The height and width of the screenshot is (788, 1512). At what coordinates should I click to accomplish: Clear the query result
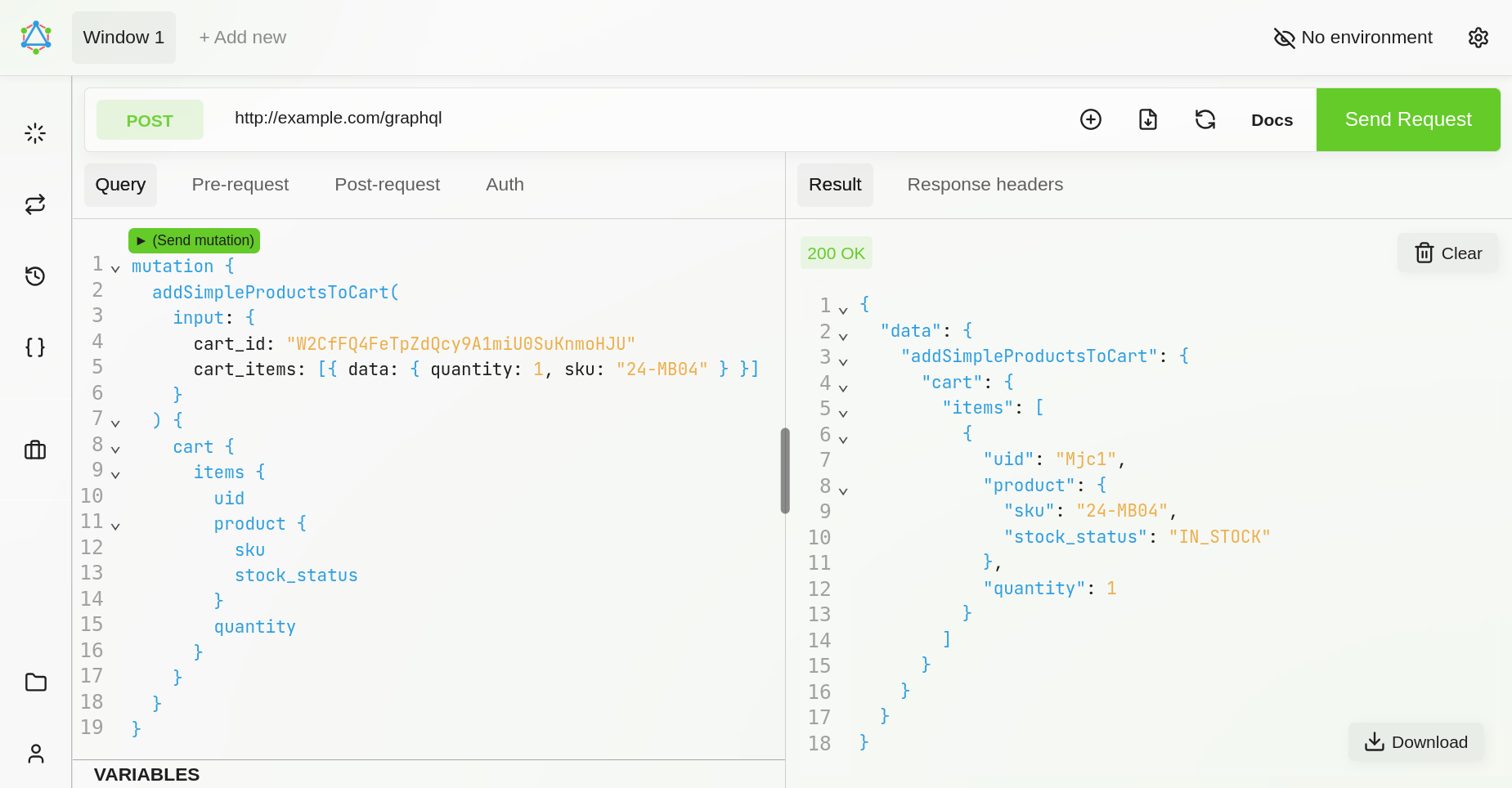point(1447,253)
